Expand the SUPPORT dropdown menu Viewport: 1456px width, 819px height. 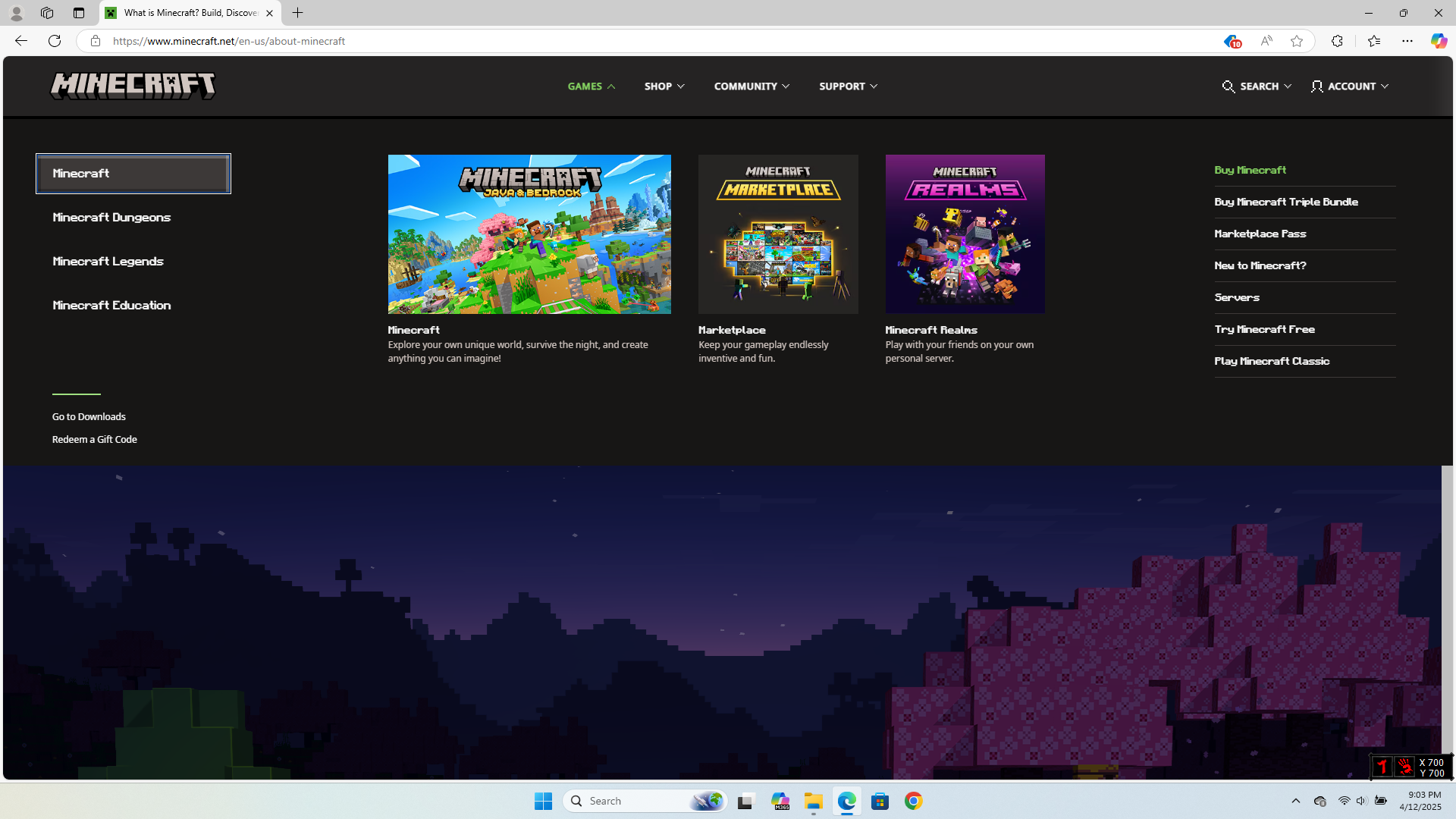(848, 86)
